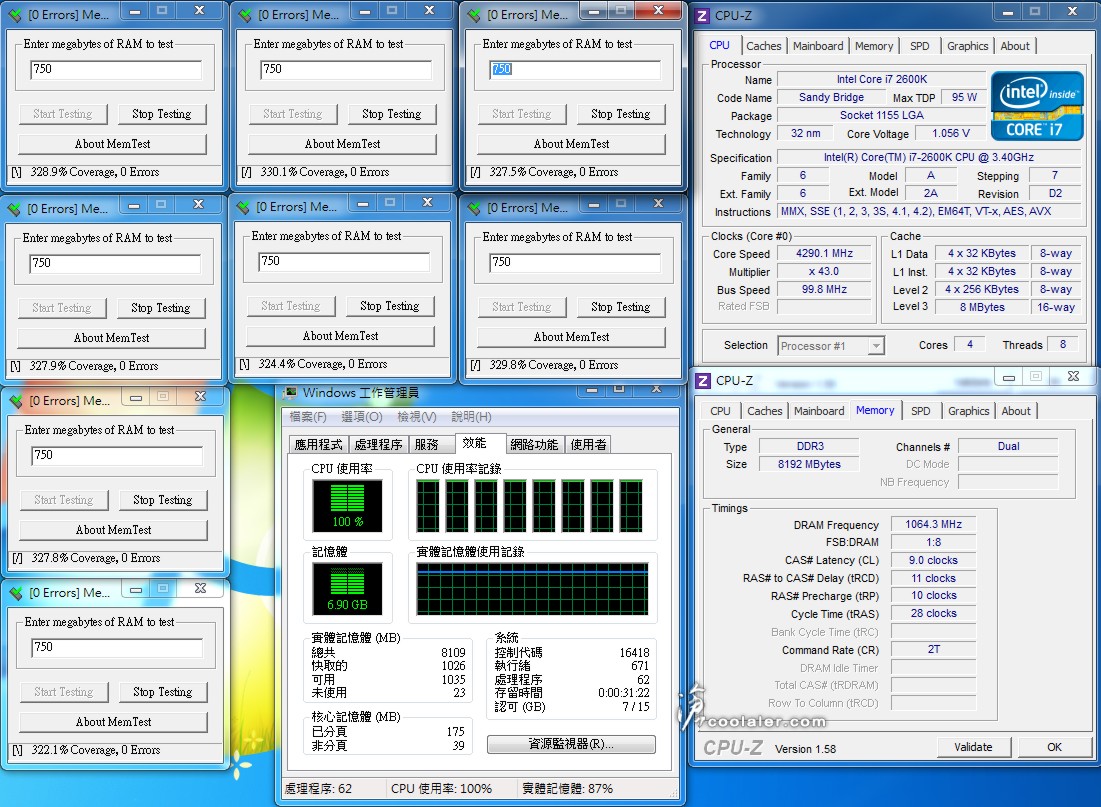Click the CPU-Z 'Z' icon in the lower CPU-Z window
Image resolution: width=1101 pixels, height=807 pixels.
tap(703, 381)
